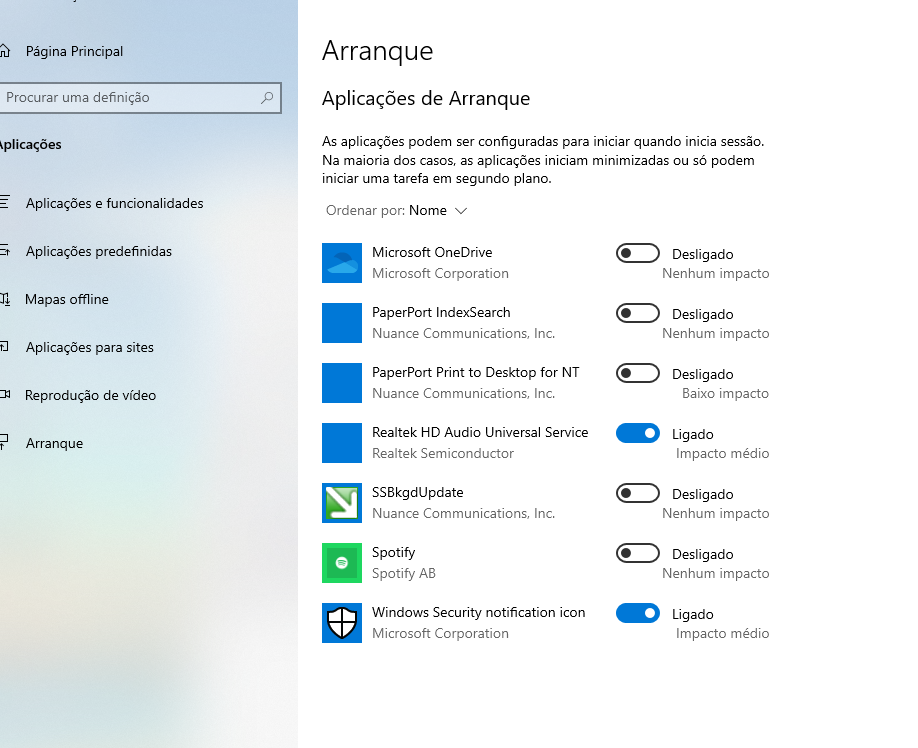Click the SSBkgdUpdate green arrow icon
Viewport: 918px width, 748px height.
(342, 503)
